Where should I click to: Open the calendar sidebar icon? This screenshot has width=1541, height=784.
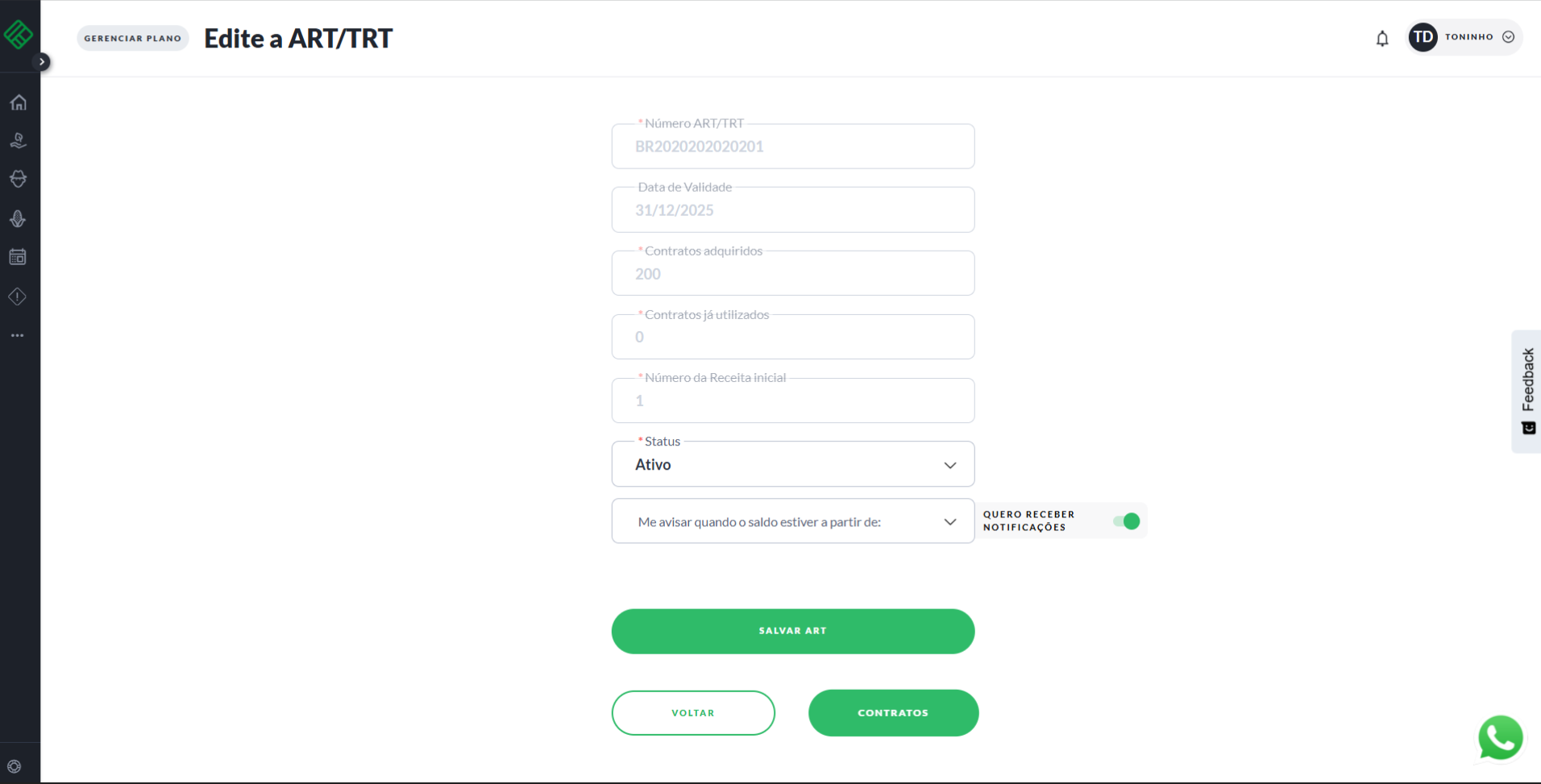[18, 257]
